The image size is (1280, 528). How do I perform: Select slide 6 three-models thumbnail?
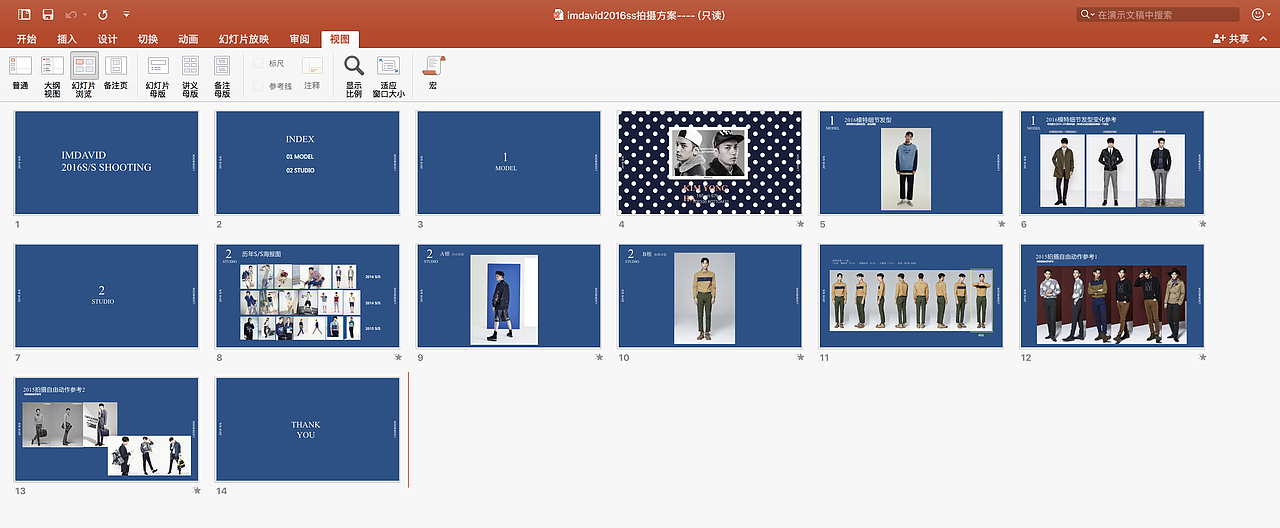(1112, 163)
